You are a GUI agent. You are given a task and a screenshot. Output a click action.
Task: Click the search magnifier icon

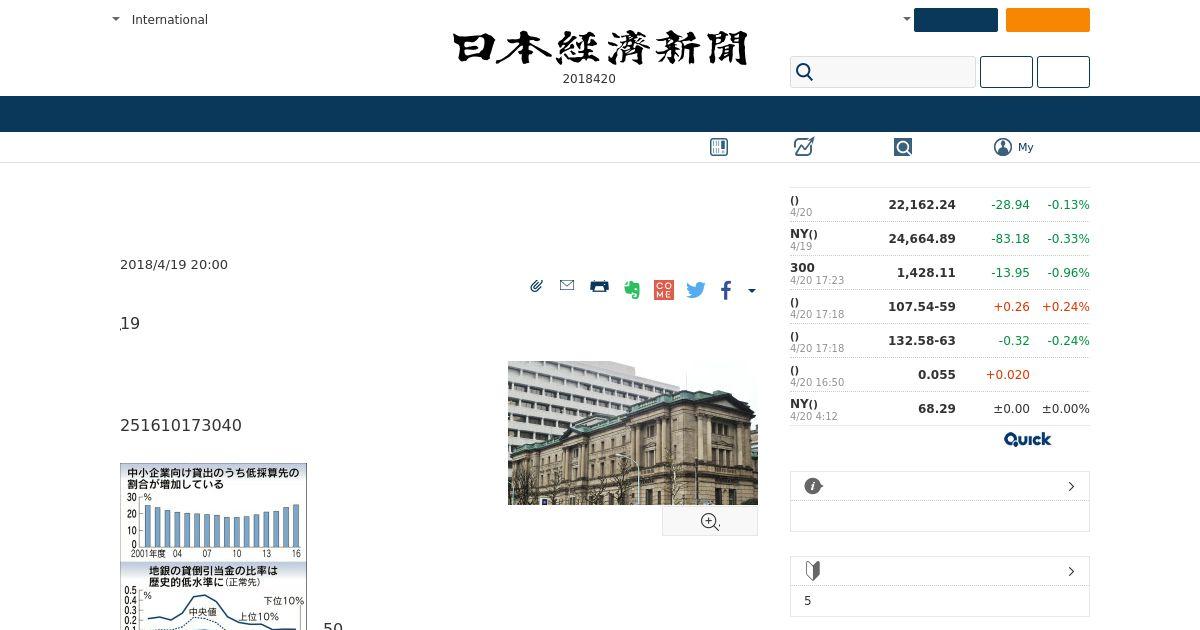click(x=805, y=72)
